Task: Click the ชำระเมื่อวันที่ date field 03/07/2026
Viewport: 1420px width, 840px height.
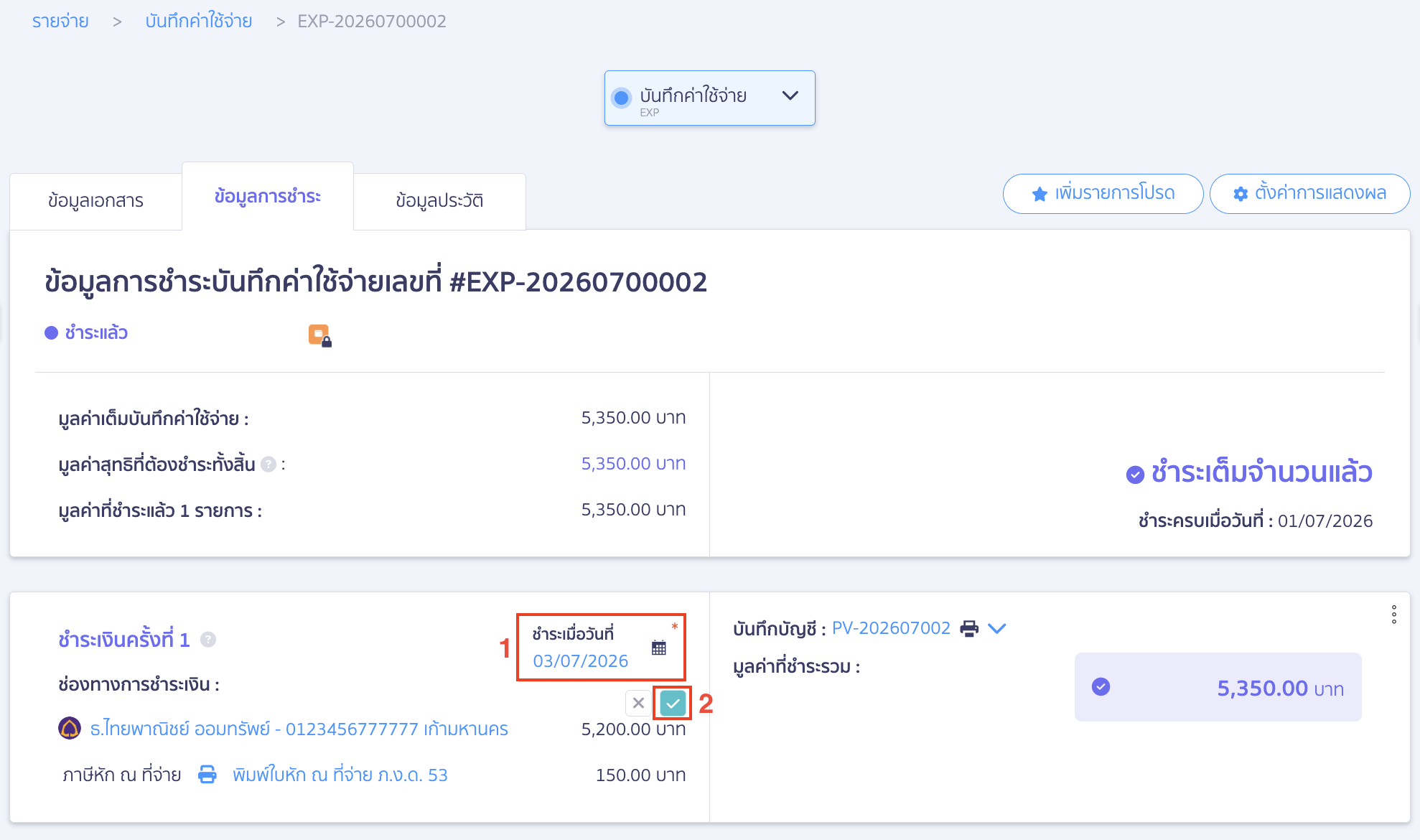Action: pyautogui.click(x=601, y=648)
